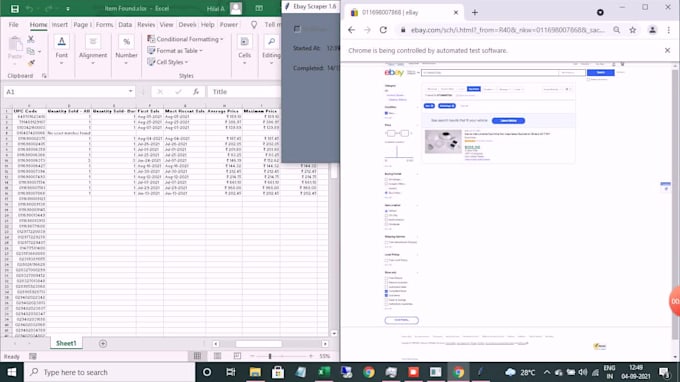Viewport: 680px width, 382px height.
Task: Switch to the View ribbon tab
Action: click(166, 25)
